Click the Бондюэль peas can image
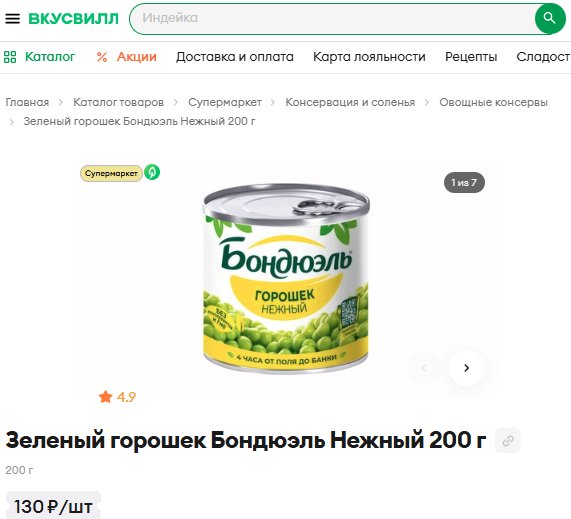This screenshot has height=519, width=571. click(x=286, y=279)
